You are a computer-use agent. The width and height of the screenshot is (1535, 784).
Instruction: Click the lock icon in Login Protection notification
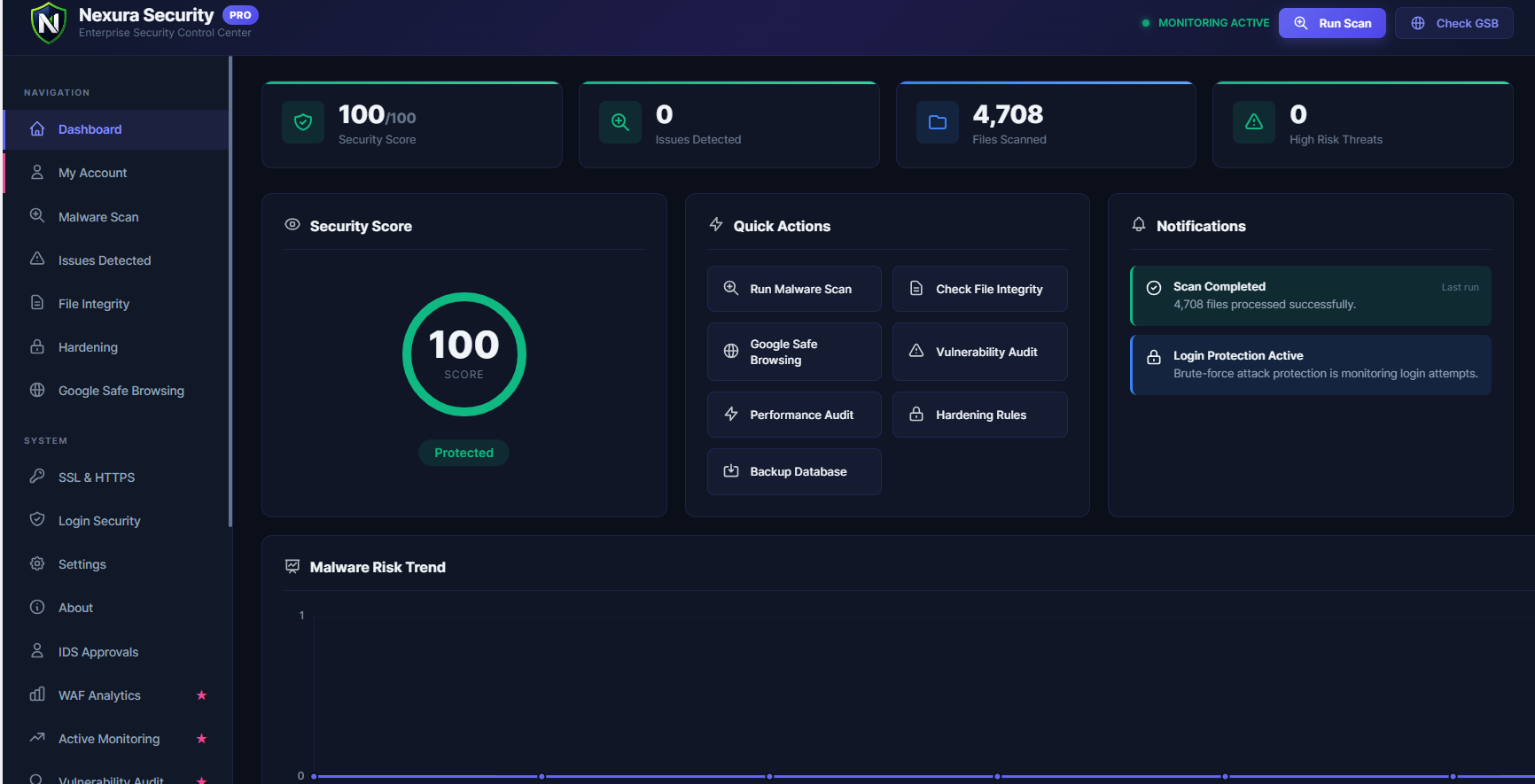tap(1154, 357)
